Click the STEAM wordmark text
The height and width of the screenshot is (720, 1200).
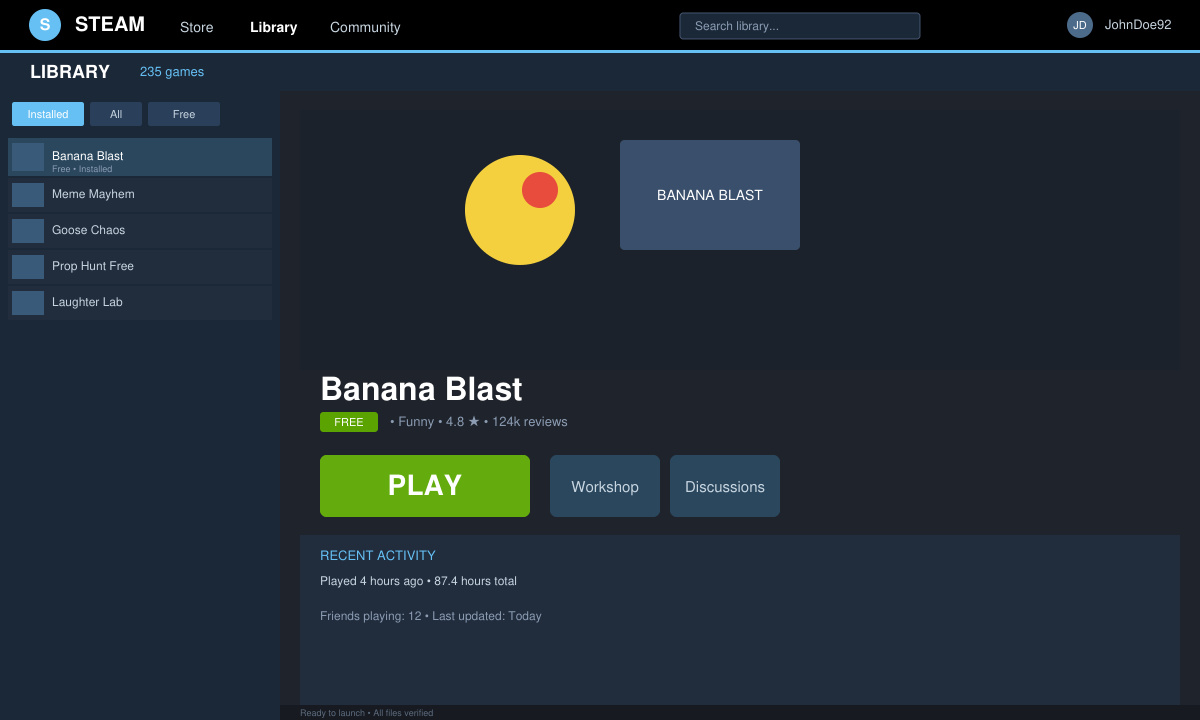110,25
